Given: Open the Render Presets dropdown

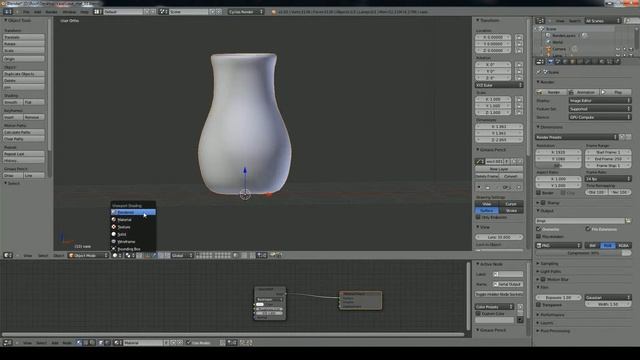Looking at the screenshot, I should (x=576, y=137).
